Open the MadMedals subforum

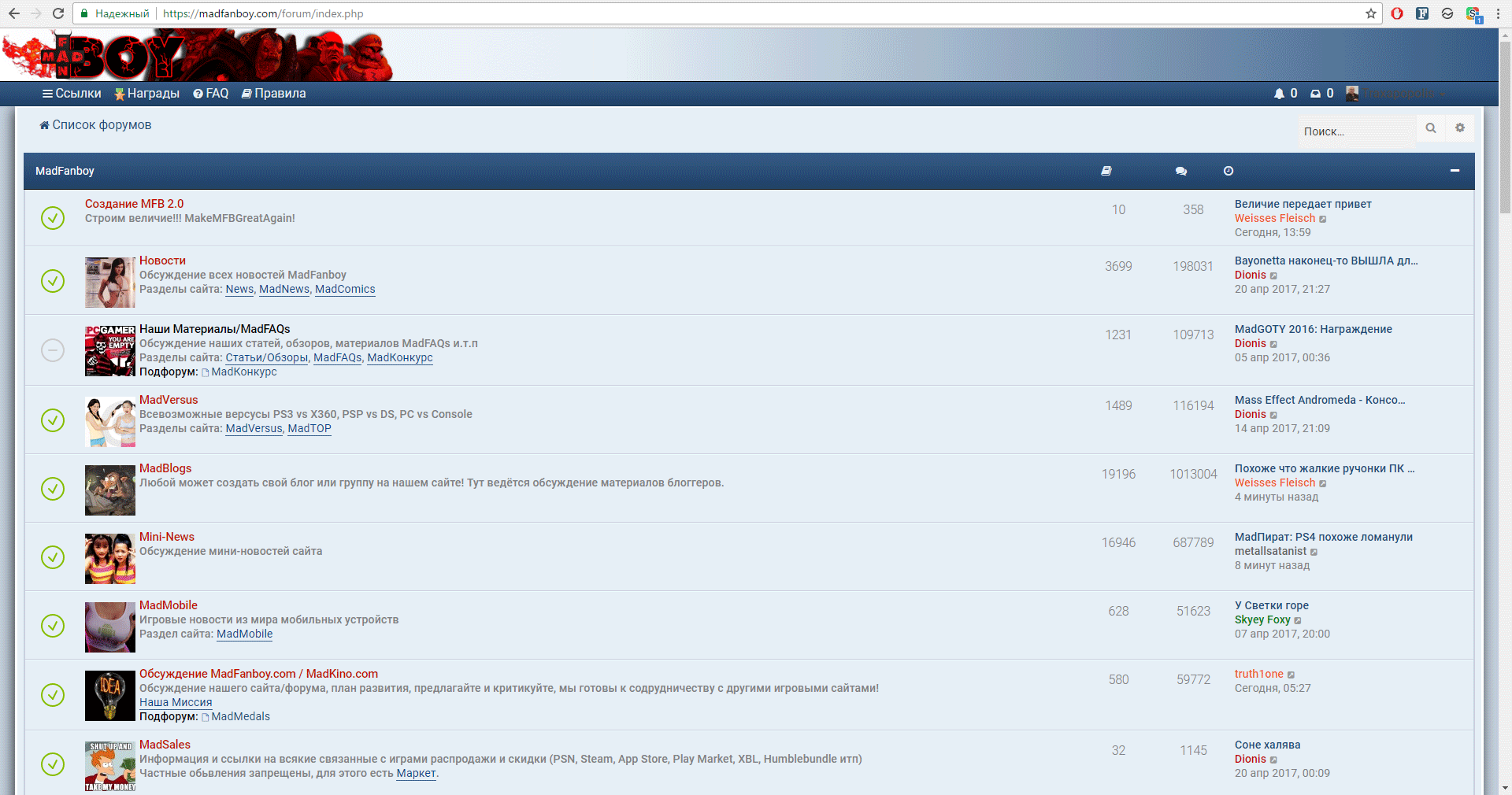(241, 716)
